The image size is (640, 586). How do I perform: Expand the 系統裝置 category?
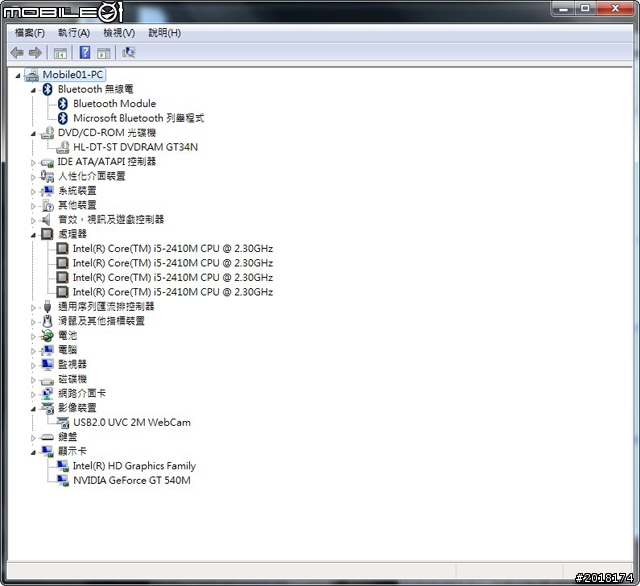pos(33,191)
